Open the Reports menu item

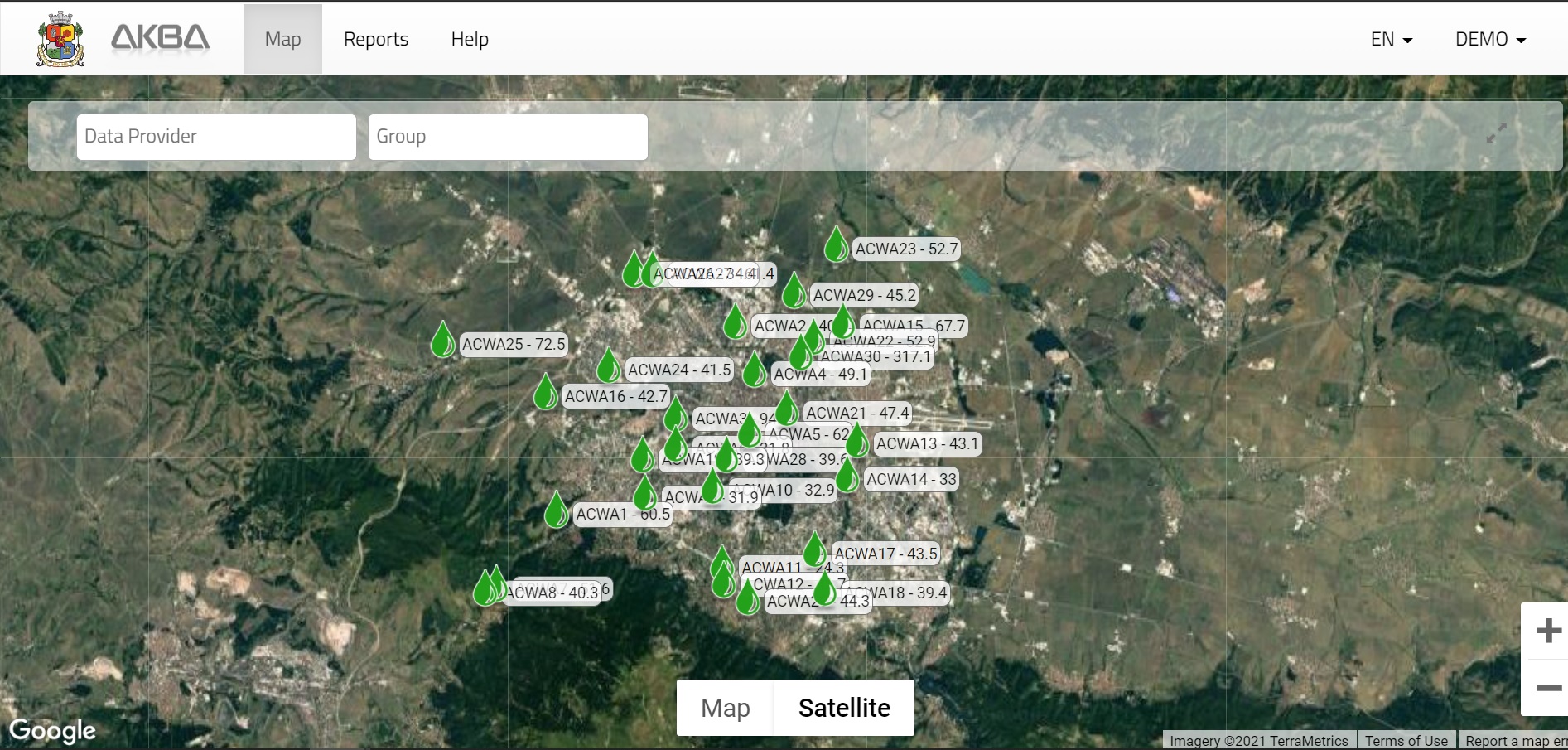point(376,39)
